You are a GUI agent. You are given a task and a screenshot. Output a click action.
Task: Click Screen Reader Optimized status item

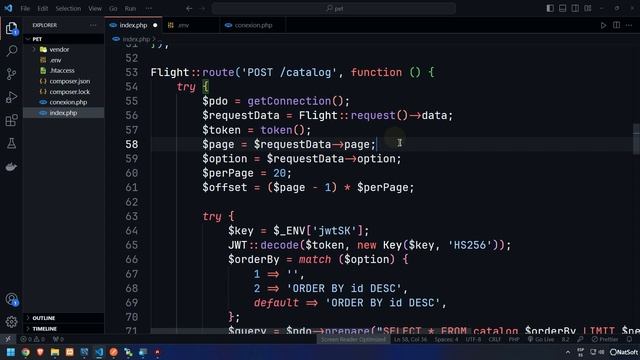353,339
